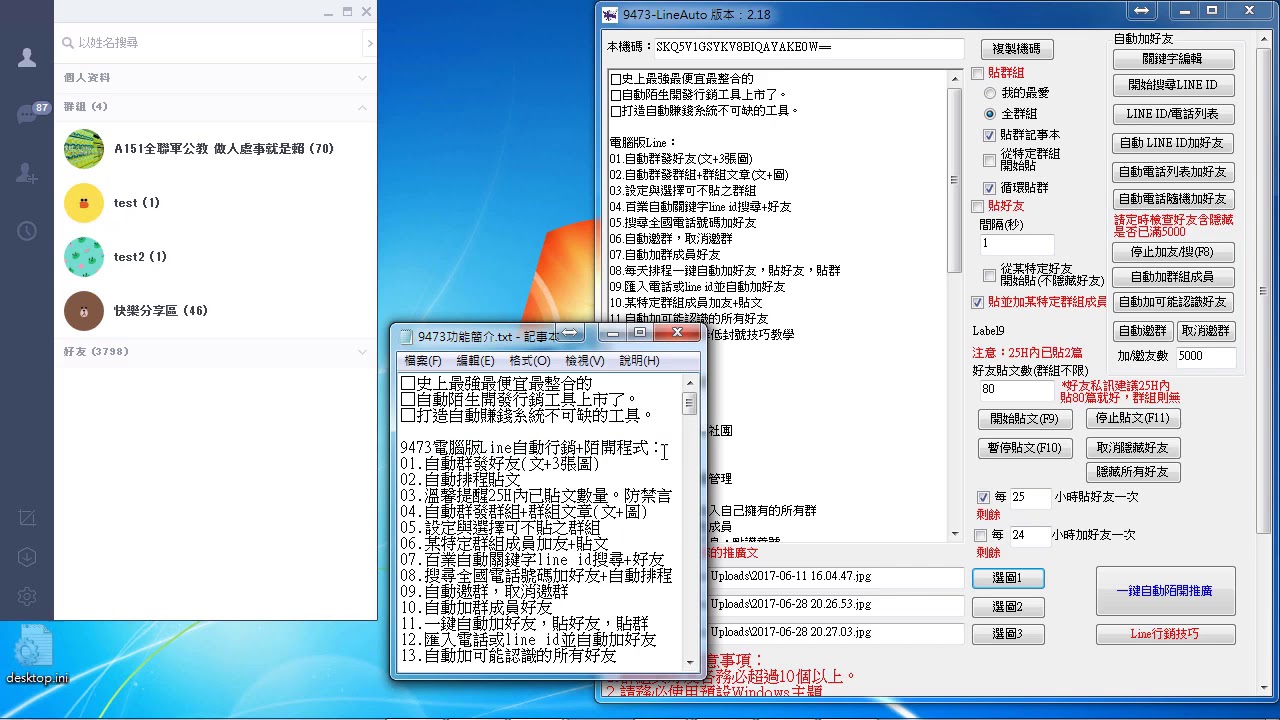Click 一鍵自動陌開推廣 button
Image resolution: width=1280 pixels, height=720 pixels.
[x=1164, y=591]
